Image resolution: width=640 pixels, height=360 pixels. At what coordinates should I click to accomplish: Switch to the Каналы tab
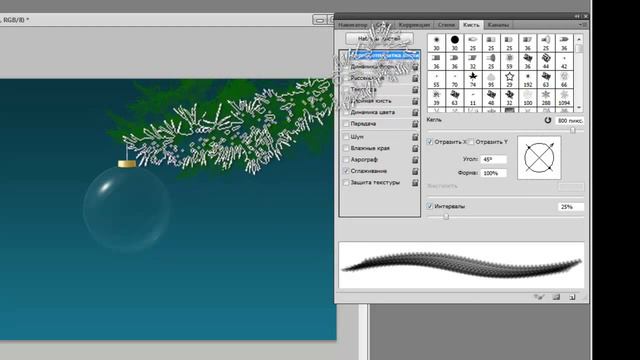coord(498,25)
